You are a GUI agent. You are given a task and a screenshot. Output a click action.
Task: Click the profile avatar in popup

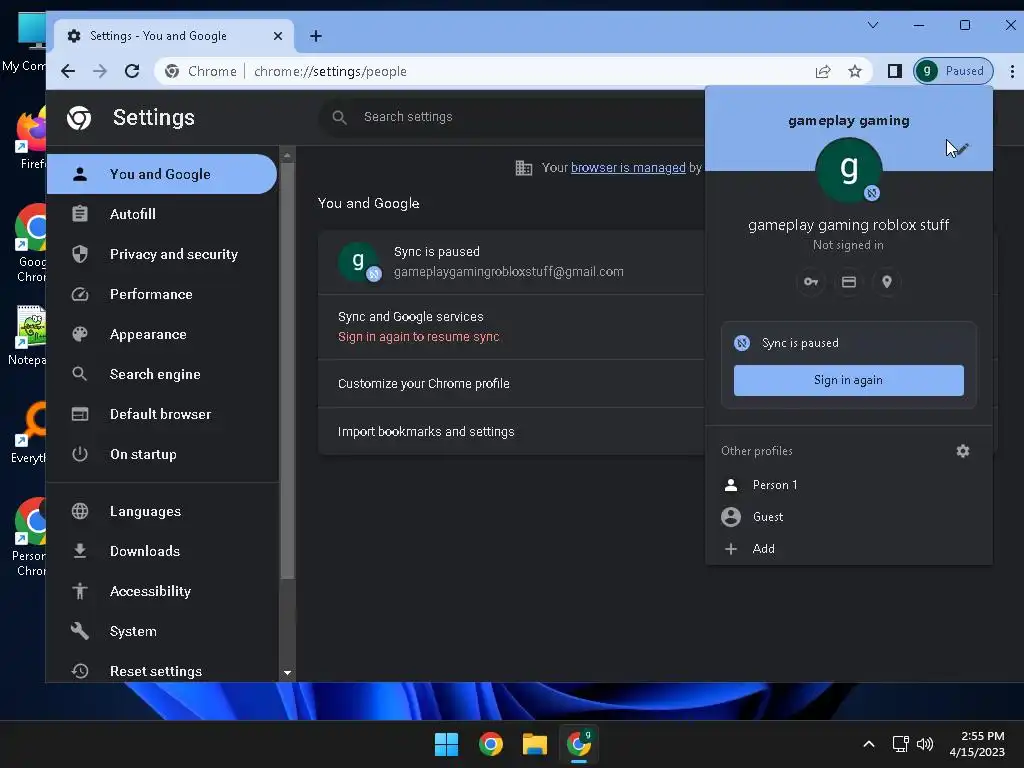[x=848, y=170]
